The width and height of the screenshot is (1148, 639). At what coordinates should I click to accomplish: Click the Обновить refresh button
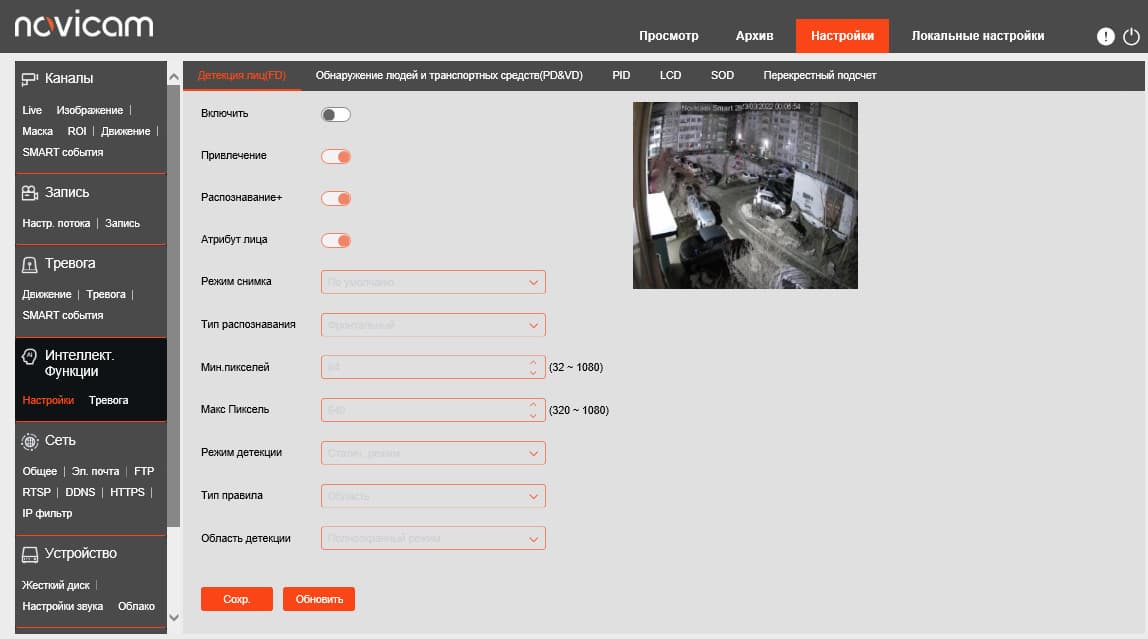pyautogui.click(x=319, y=599)
